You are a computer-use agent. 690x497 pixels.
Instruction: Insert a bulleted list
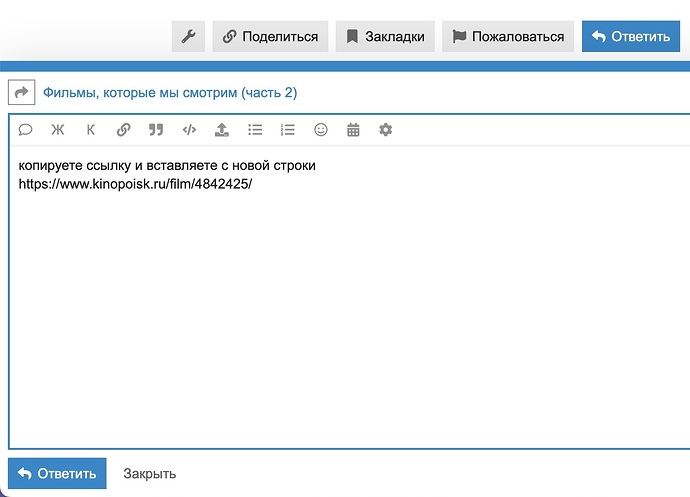pyautogui.click(x=255, y=130)
